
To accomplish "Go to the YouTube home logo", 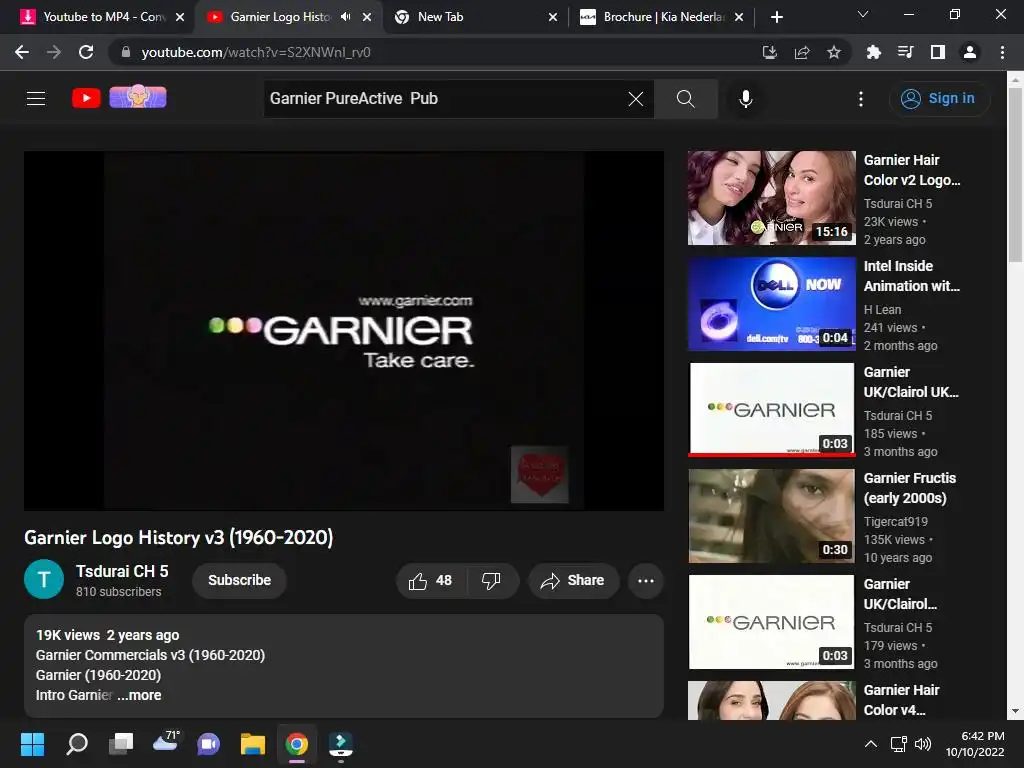I will (x=86, y=98).
